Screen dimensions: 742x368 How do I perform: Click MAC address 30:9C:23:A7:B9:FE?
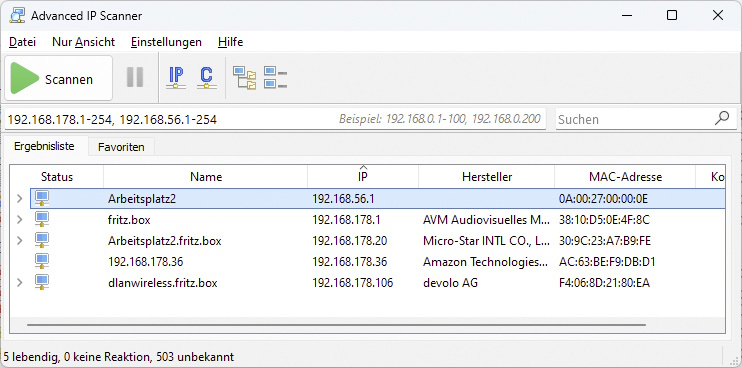click(x=605, y=241)
